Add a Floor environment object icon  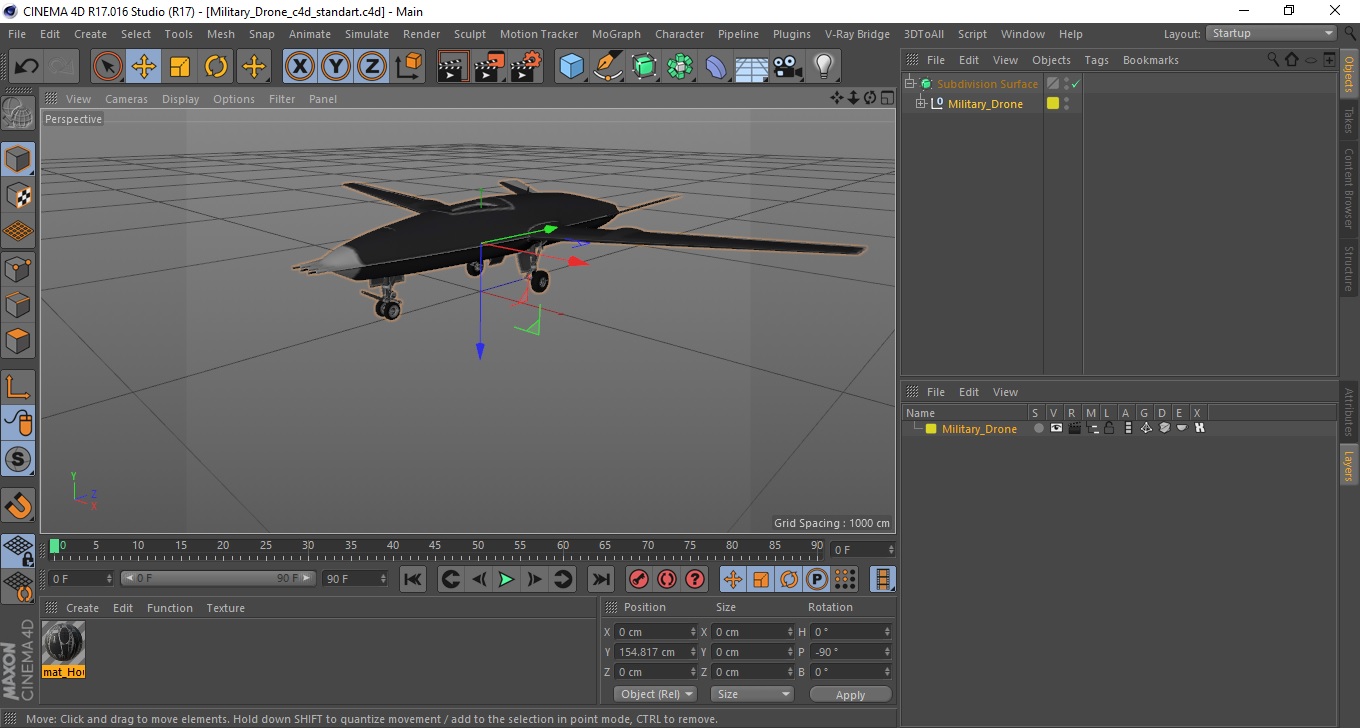point(752,67)
